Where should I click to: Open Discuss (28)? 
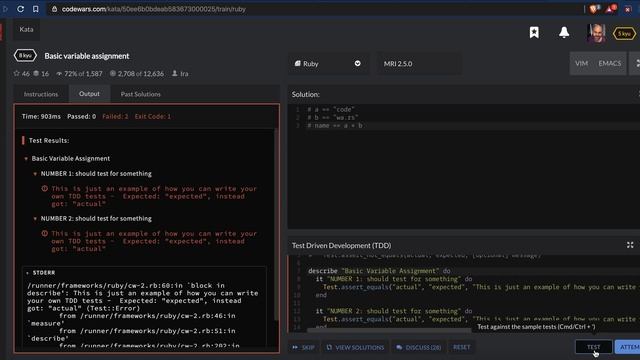(419, 347)
